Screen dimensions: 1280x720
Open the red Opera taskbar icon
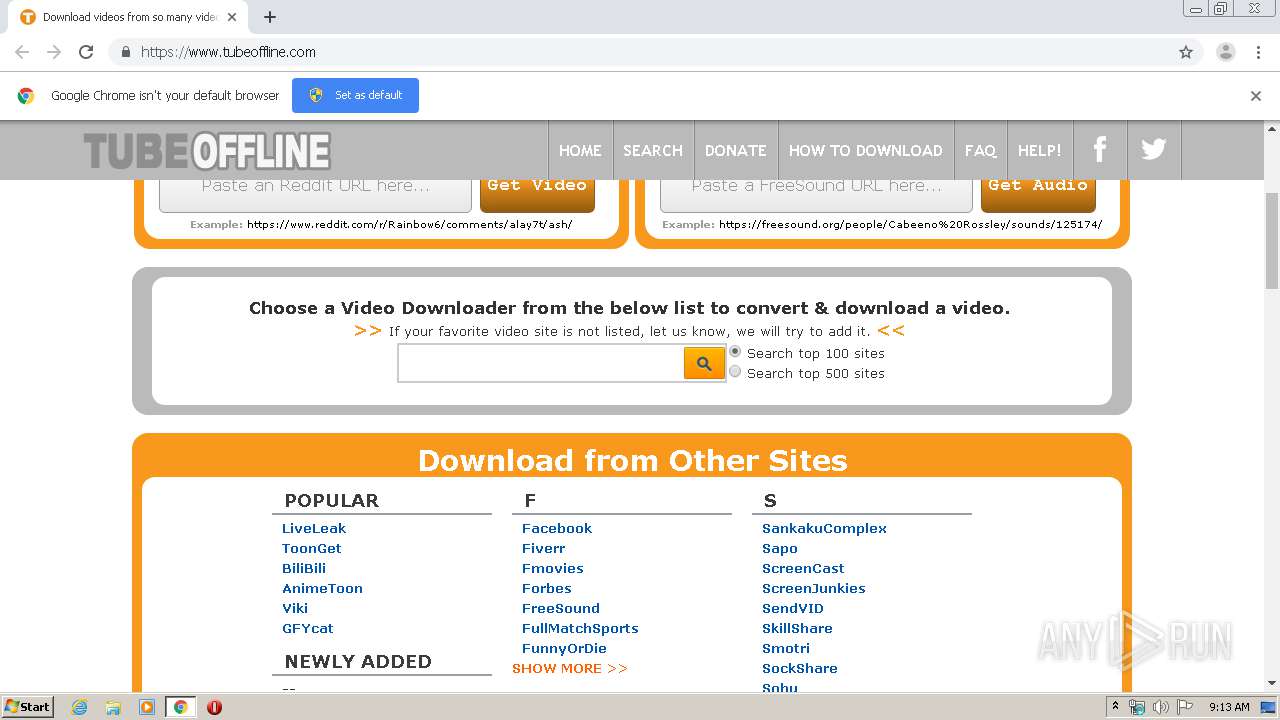pyautogui.click(x=214, y=707)
